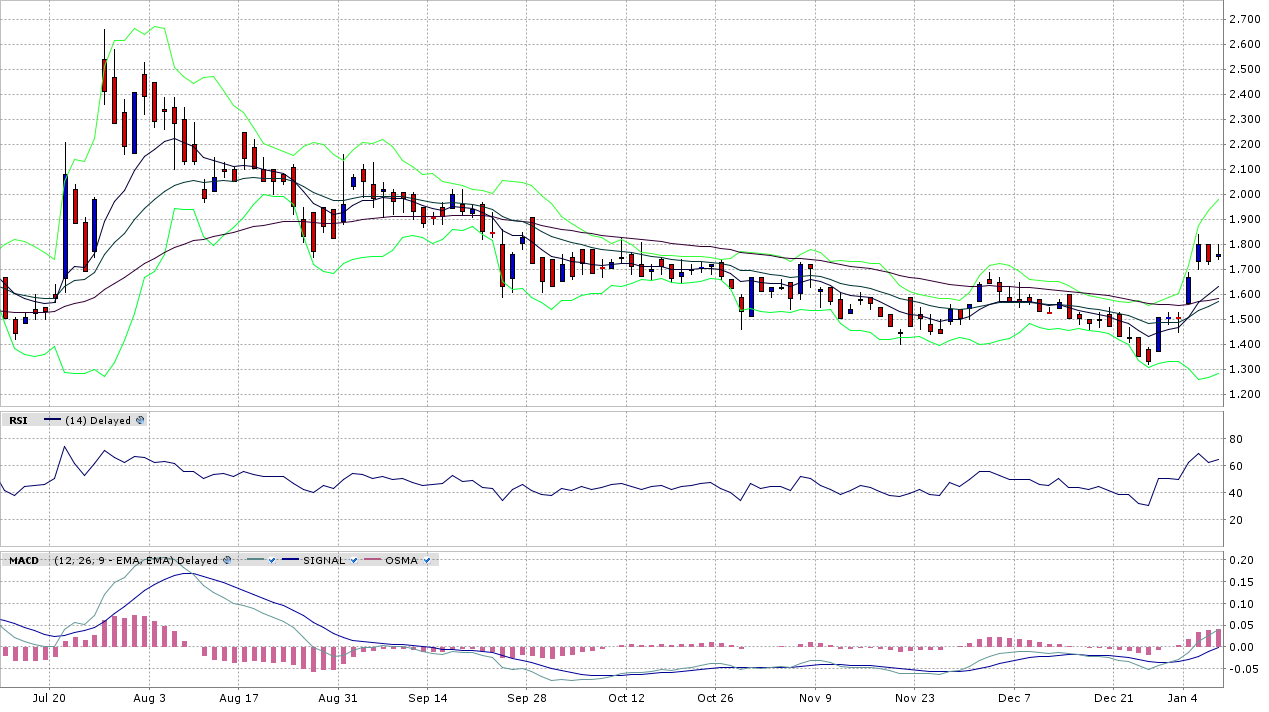Click the RSI 80 axis label

pyautogui.click(x=1236, y=439)
